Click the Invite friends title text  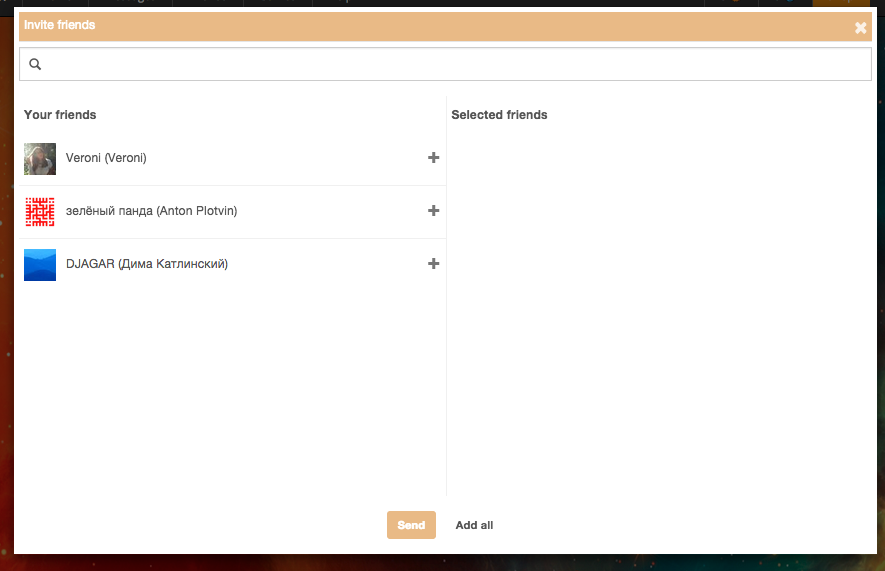pos(60,25)
